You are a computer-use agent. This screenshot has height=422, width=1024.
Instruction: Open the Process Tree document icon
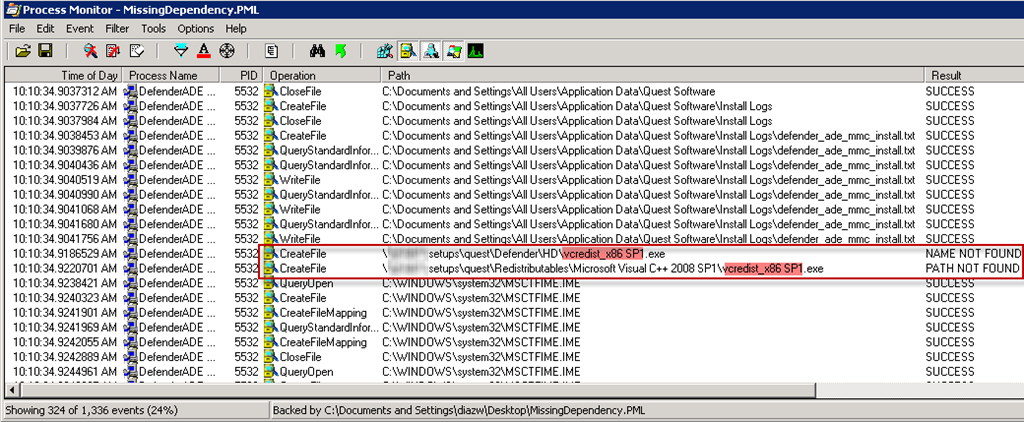click(x=271, y=50)
